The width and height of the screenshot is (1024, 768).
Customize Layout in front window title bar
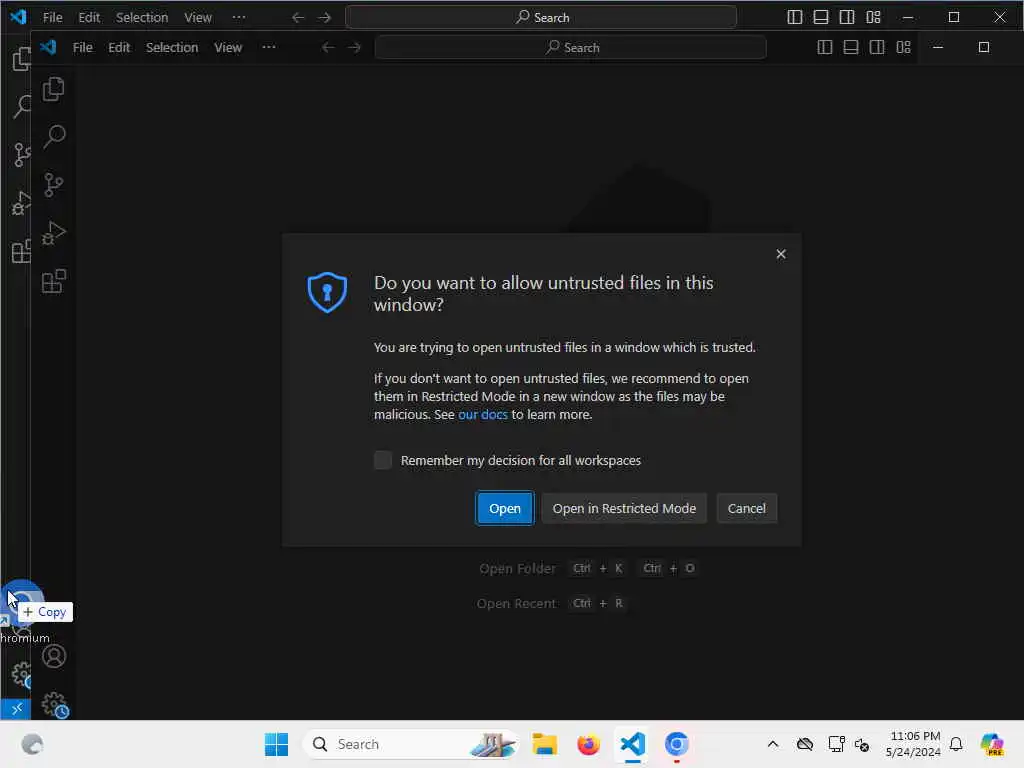click(903, 47)
